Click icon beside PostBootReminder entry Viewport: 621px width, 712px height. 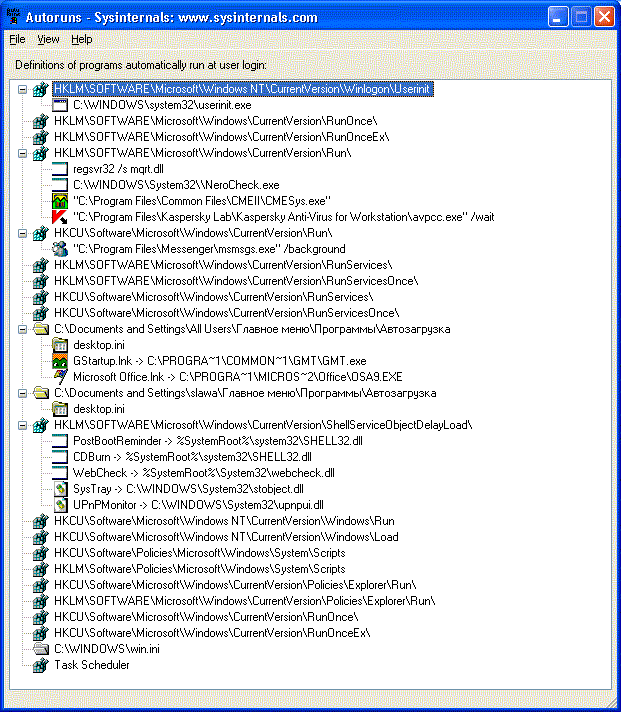click(x=59, y=441)
